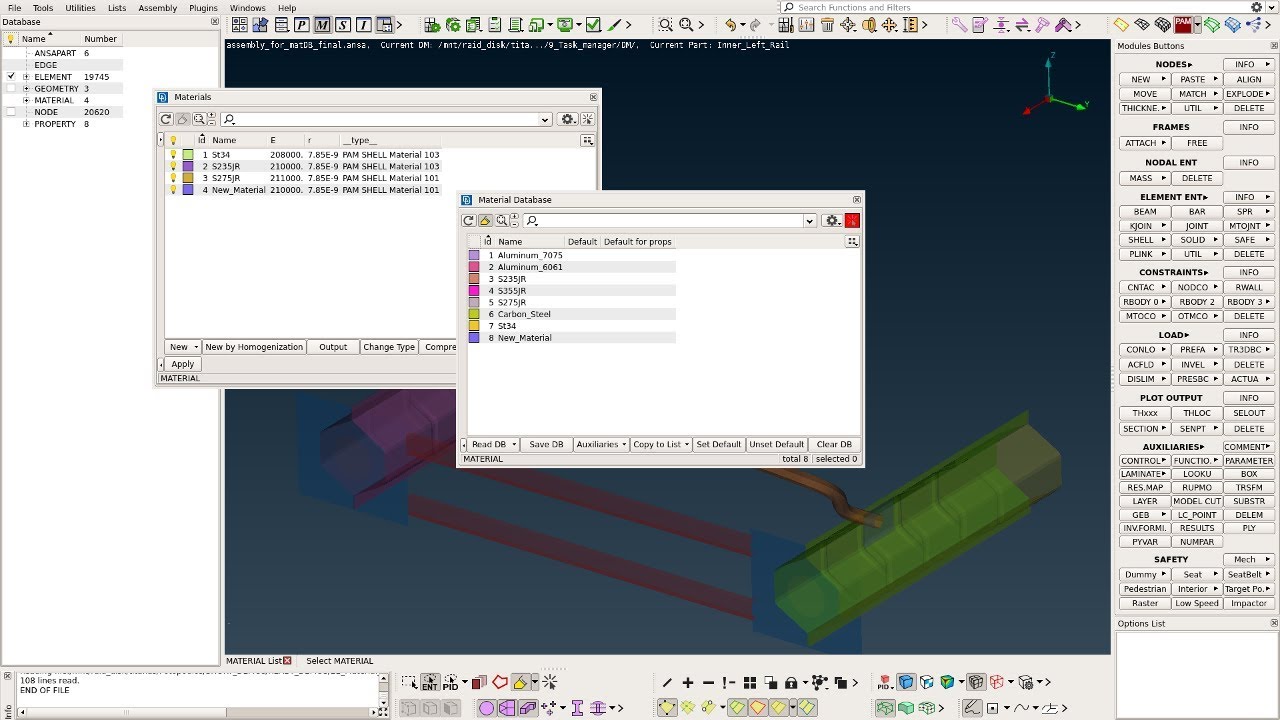Click the wrench tool icon in the top toolbar

pos(958,25)
